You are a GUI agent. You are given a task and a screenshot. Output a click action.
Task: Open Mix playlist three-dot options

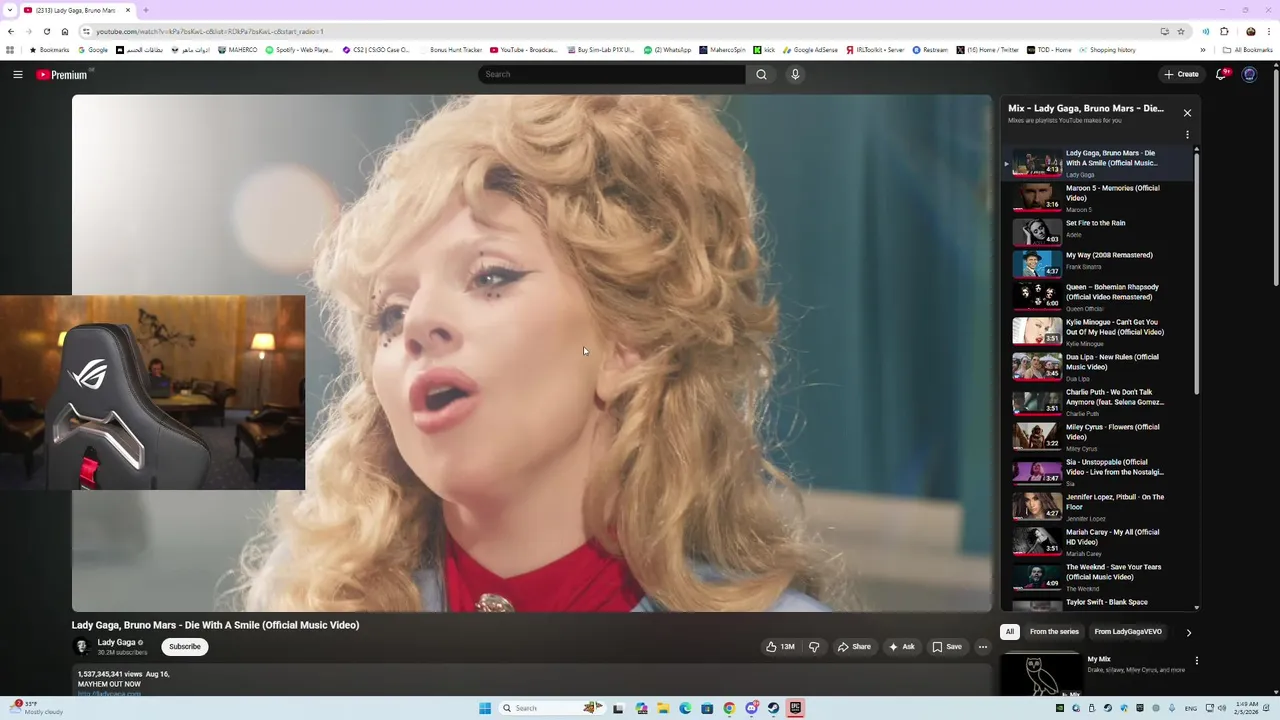point(1187,135)
